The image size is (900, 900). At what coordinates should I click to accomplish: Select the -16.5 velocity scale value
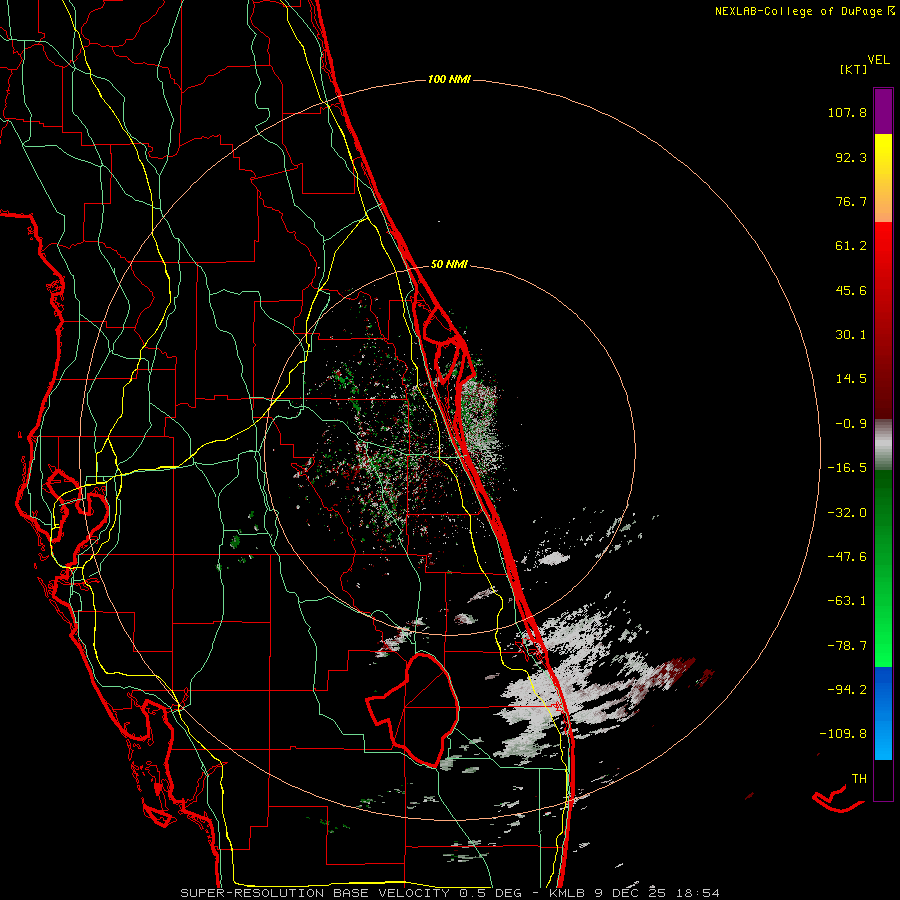coord(847,468)
